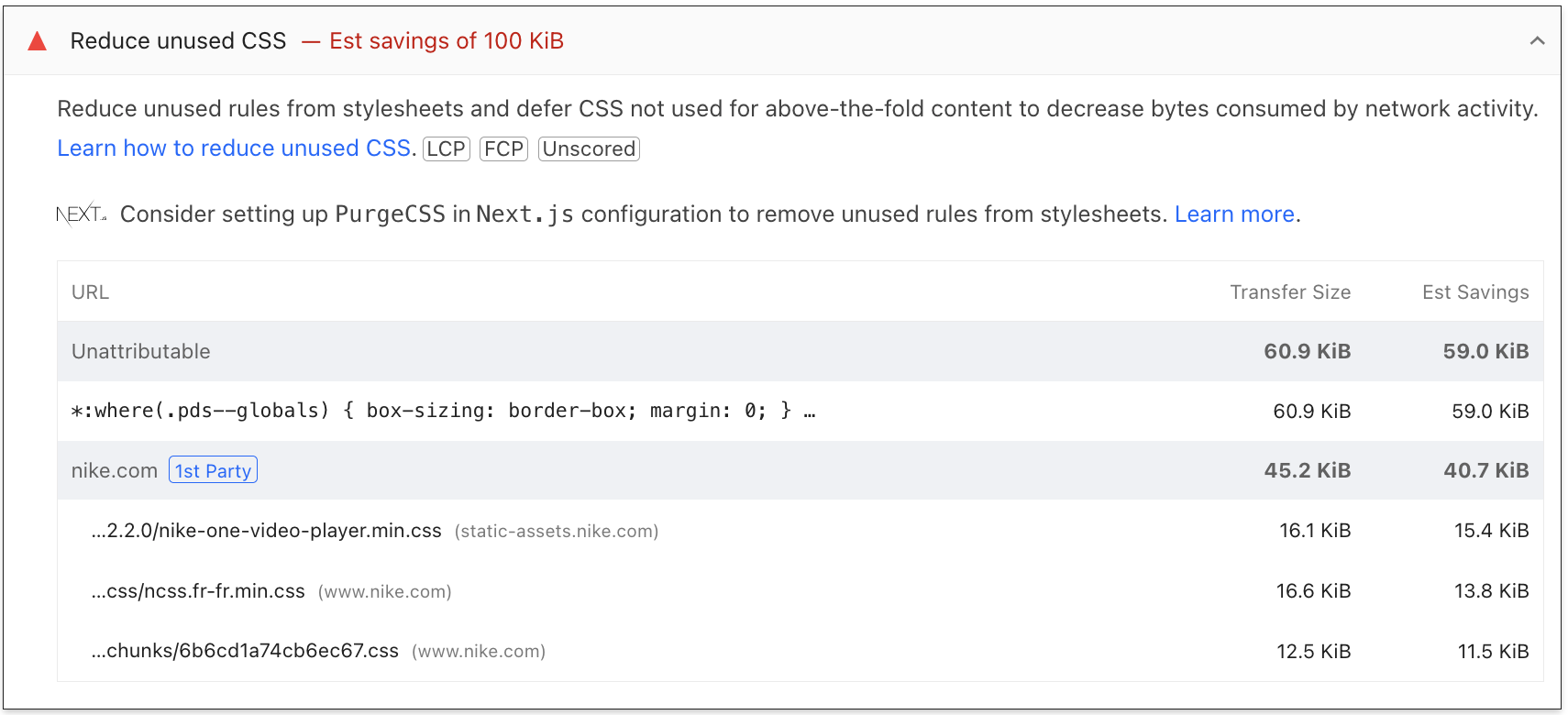Open the Learn how to reduce unused CSS link

point(233,148)
